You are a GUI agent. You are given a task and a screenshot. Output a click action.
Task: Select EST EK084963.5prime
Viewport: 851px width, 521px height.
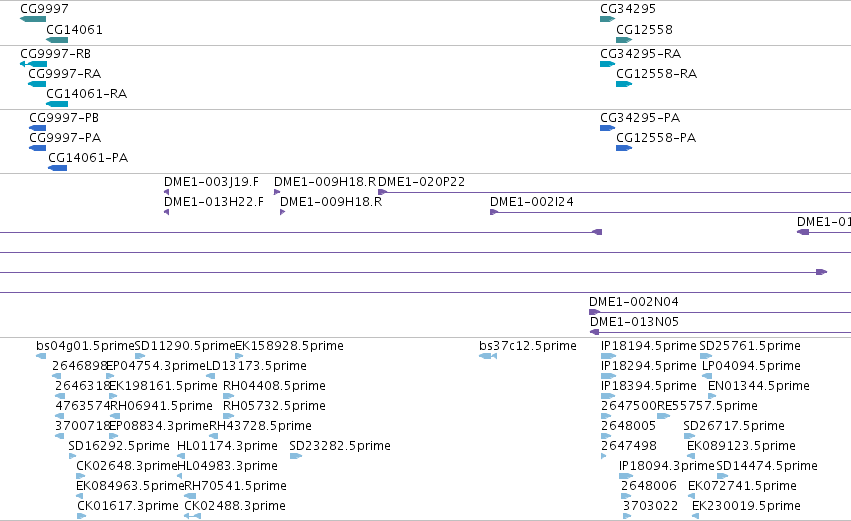pyautogui.click(x=130, y=486)
